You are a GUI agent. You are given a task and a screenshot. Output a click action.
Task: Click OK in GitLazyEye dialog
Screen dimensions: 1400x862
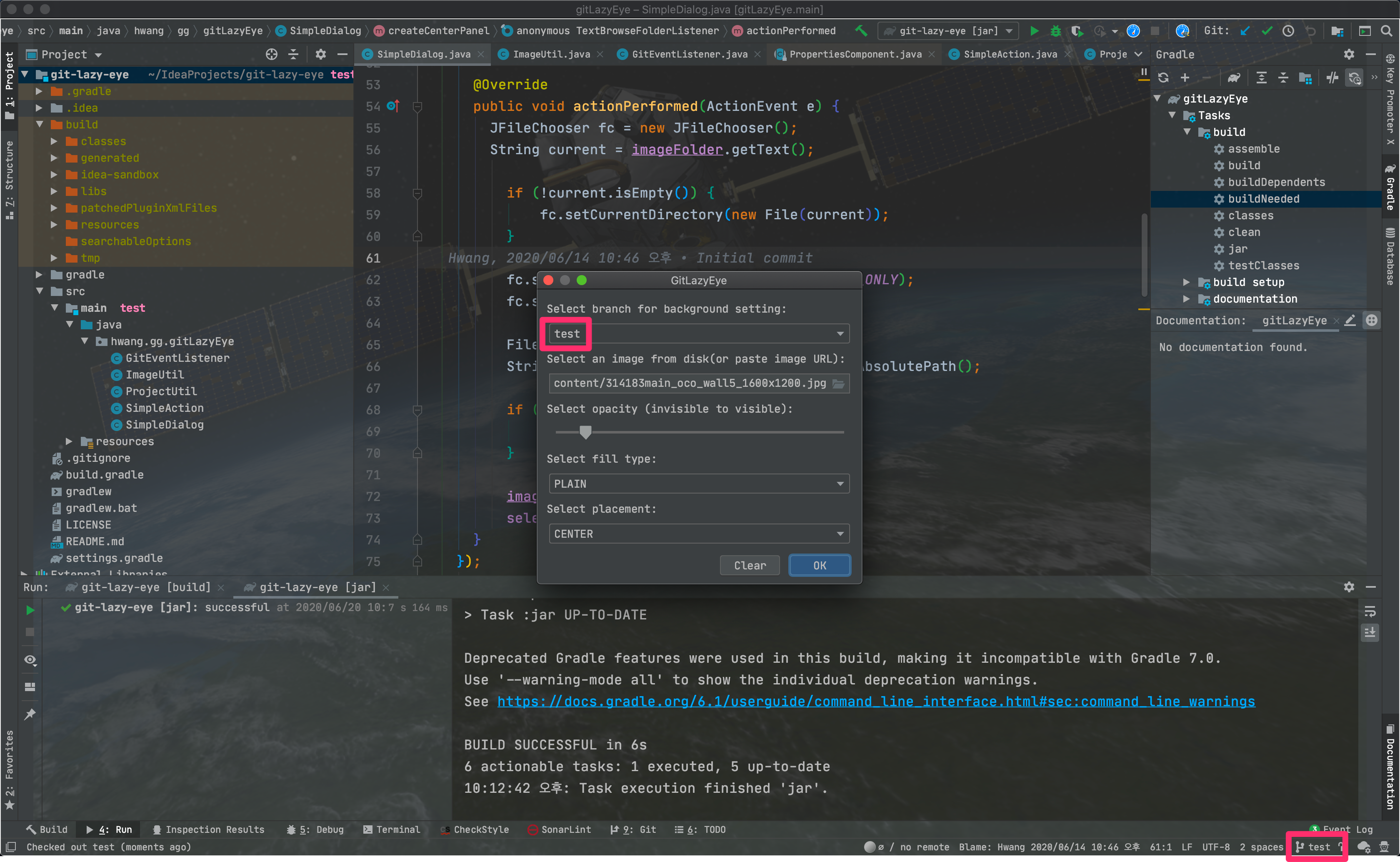tap(819, 565)
